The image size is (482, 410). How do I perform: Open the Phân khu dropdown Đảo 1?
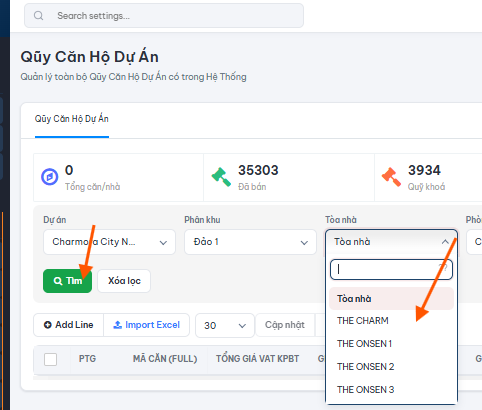click(x=250, y=242)
